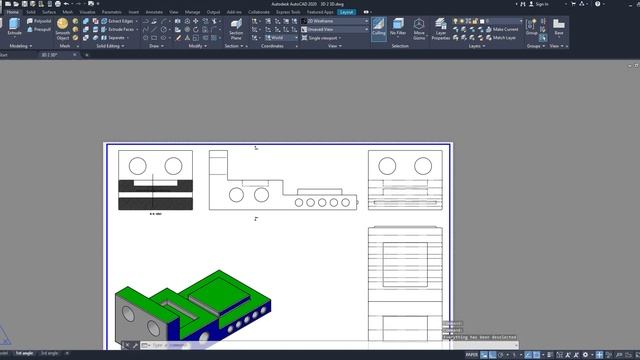Image resolution: width=640 pixels, height=360 pixels.
Task: Click the section view with hatched bars
Action: 155,180
